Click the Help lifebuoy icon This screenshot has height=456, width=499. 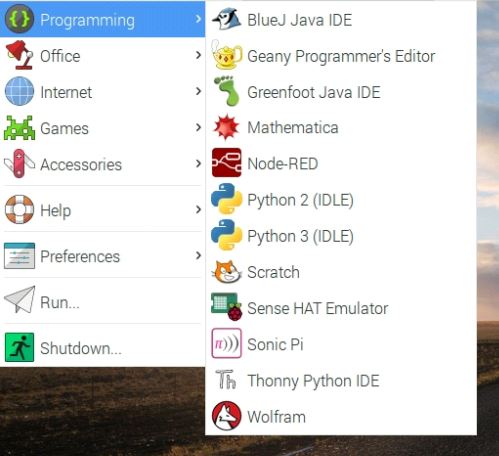[19, 209]
